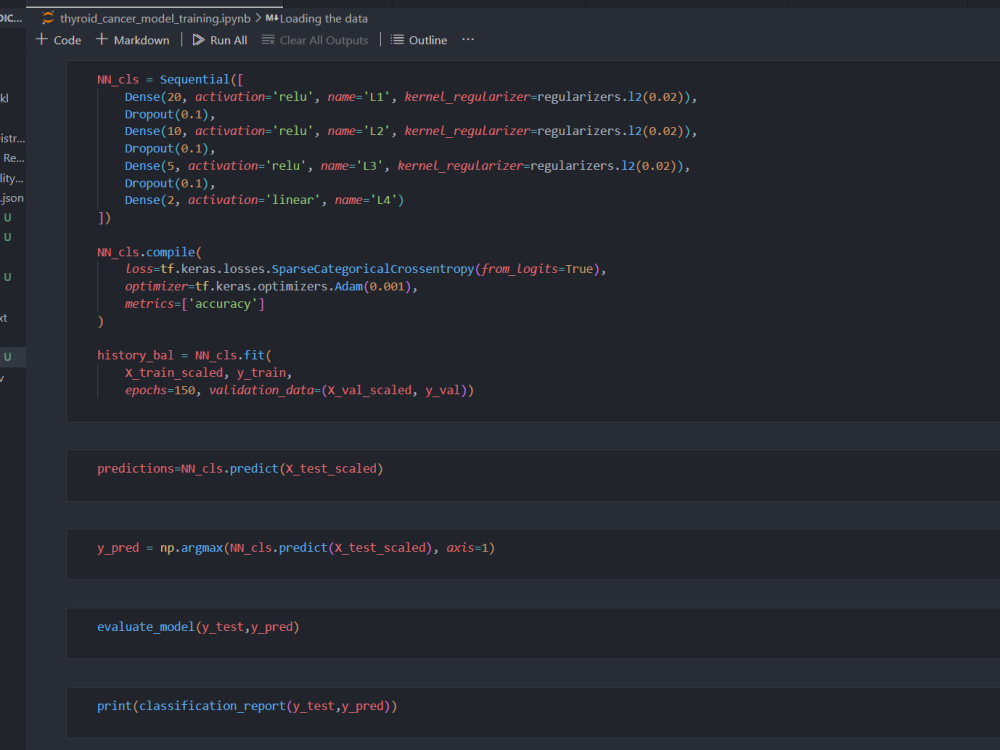Select thyroid_cancer_model_training.ipynb breadcrumb
The image size is (1000, 750).
[155, 18]
